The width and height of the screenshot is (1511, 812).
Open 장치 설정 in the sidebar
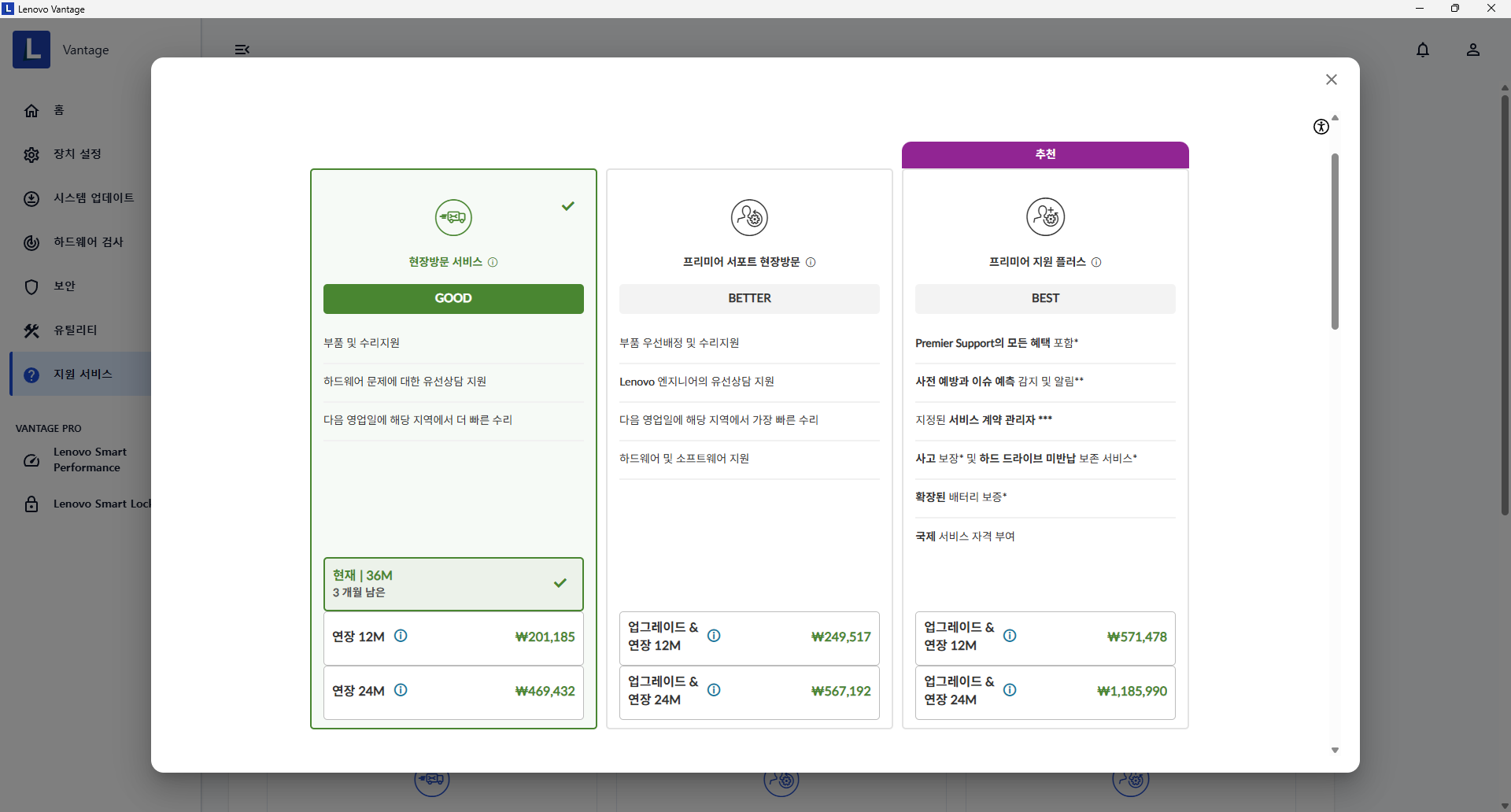tap(80, 154)
